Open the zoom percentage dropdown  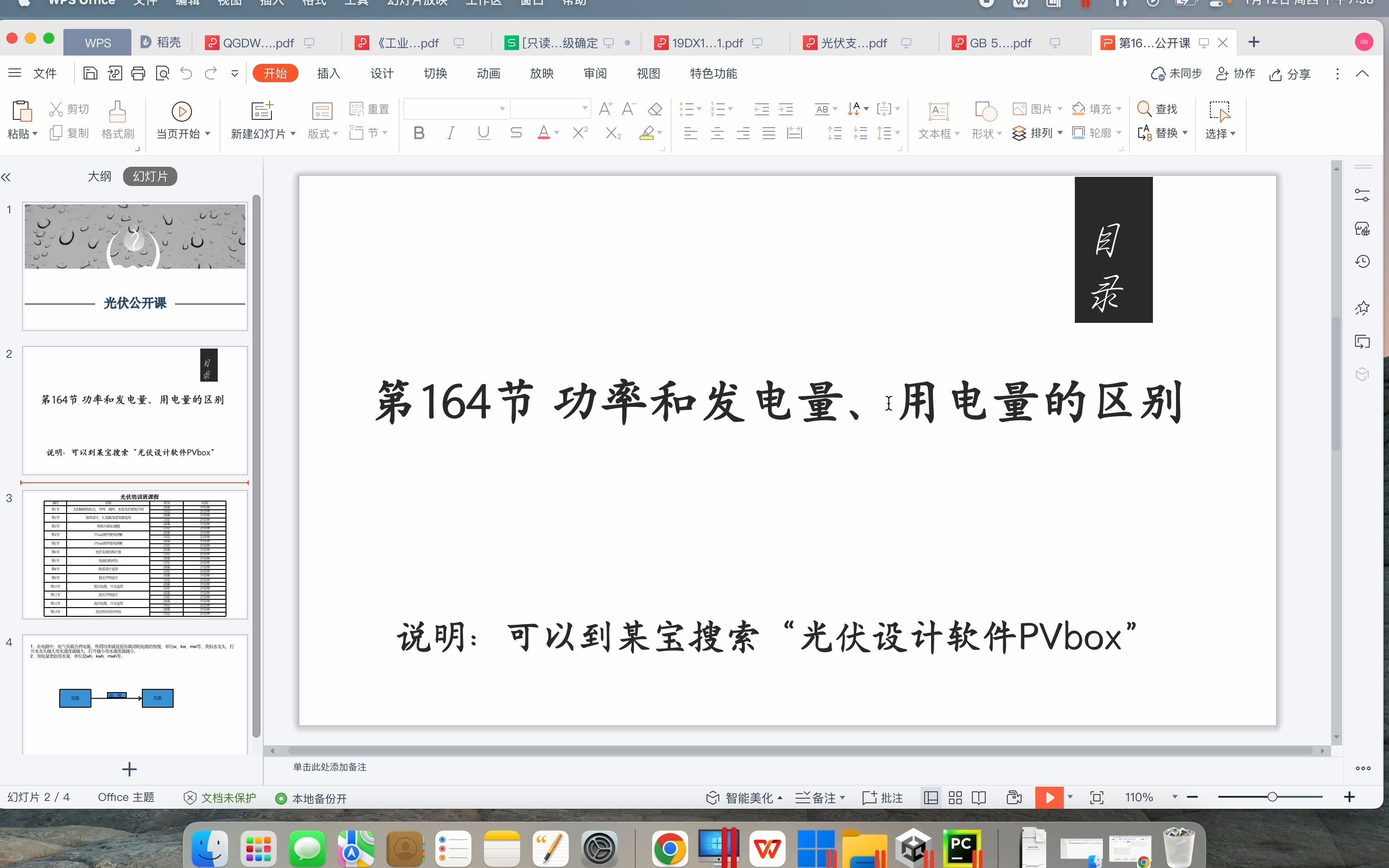point(1174,797)
